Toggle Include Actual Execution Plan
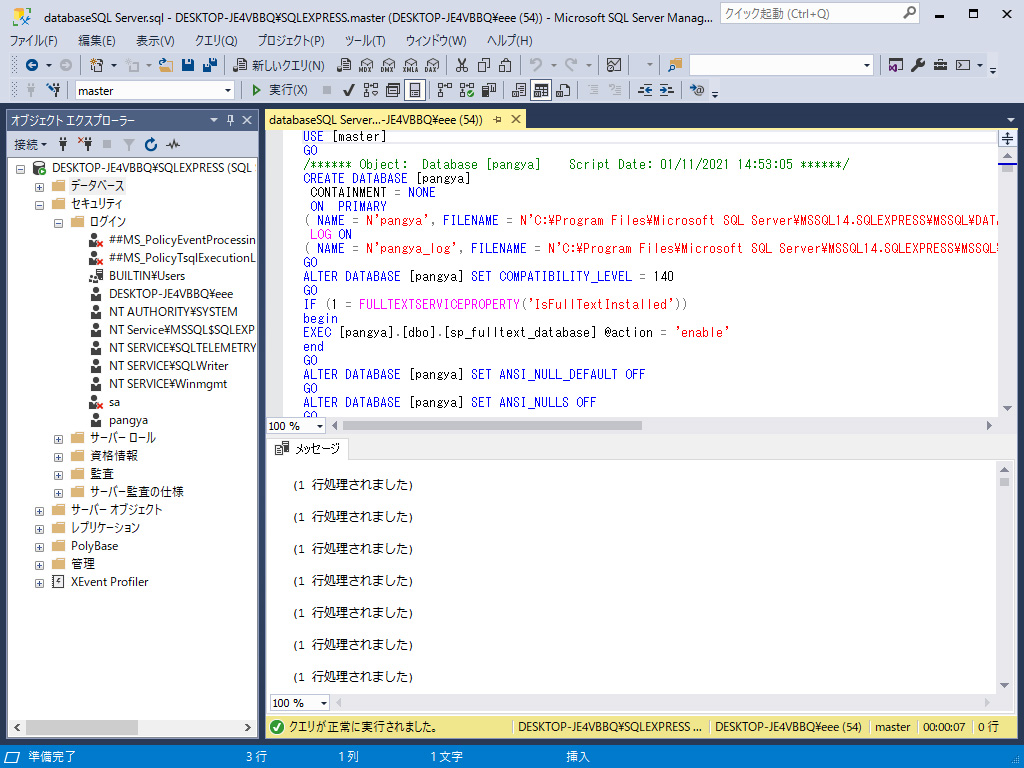 pos(445,90)
